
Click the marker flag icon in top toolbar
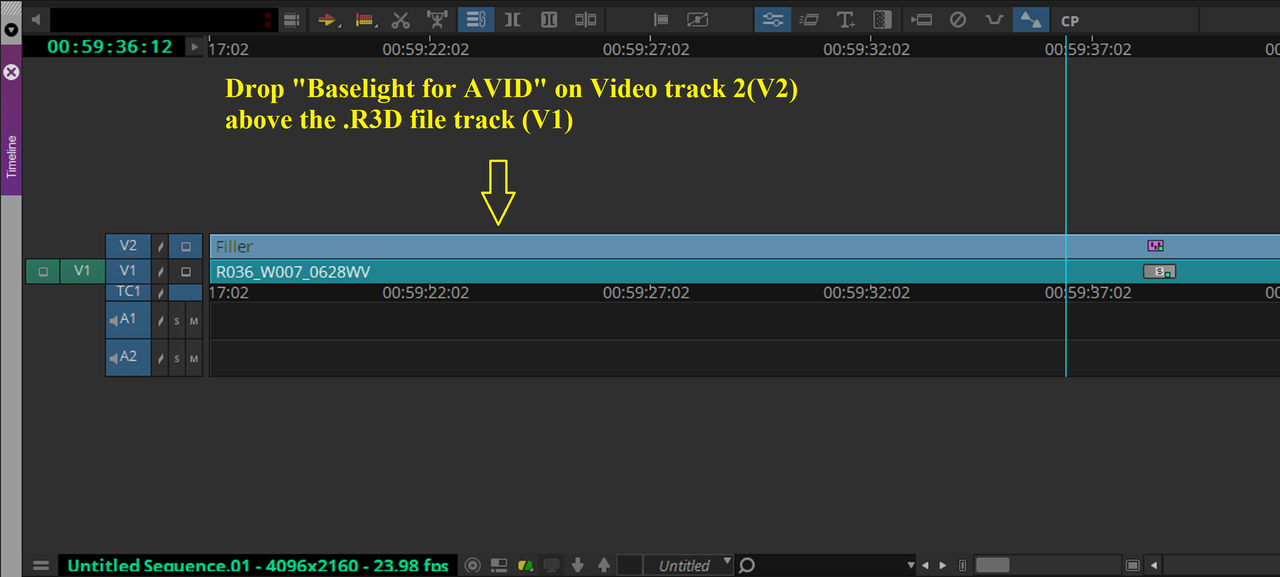(661, 19)
